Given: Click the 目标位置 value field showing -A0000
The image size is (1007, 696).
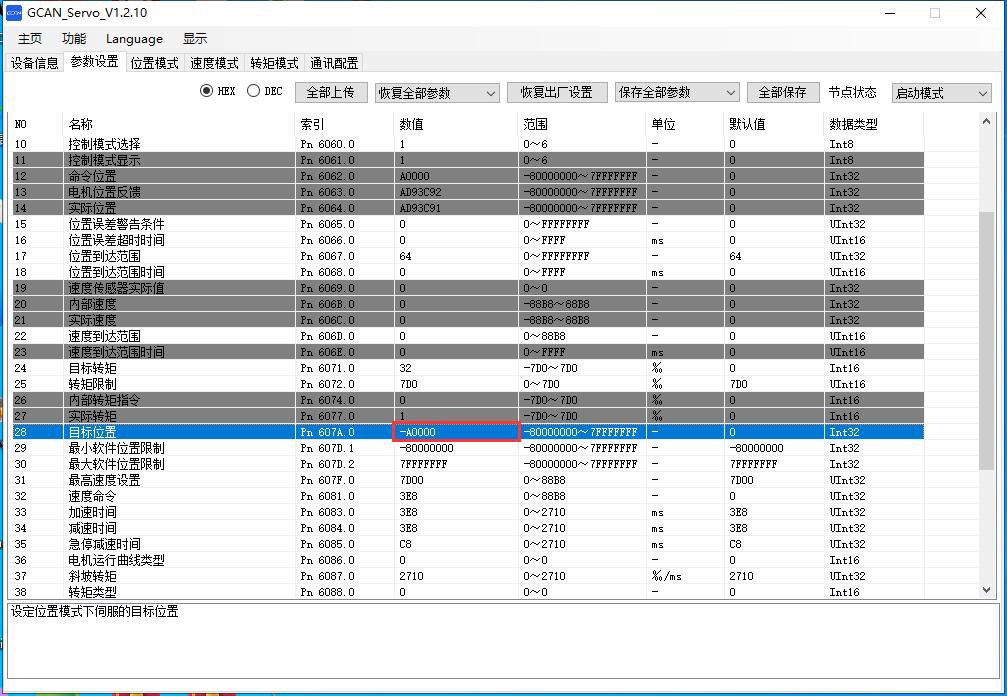Looking at the screenshot, I should [457, 432].
